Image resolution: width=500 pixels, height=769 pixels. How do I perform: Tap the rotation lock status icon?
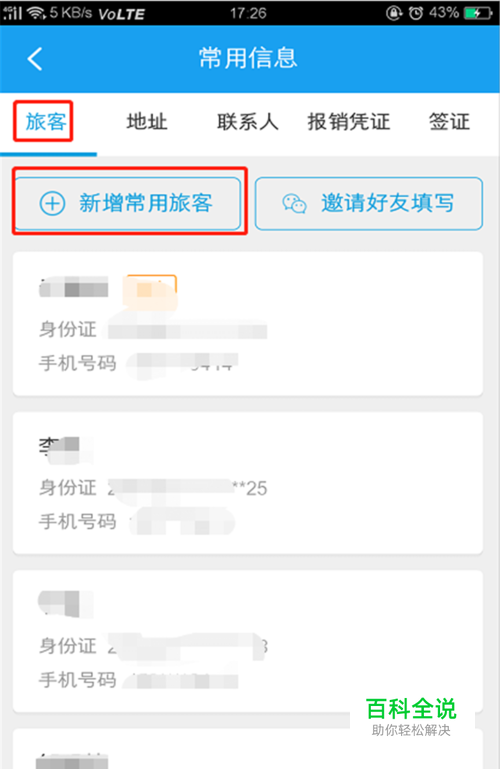pos(394,13)
